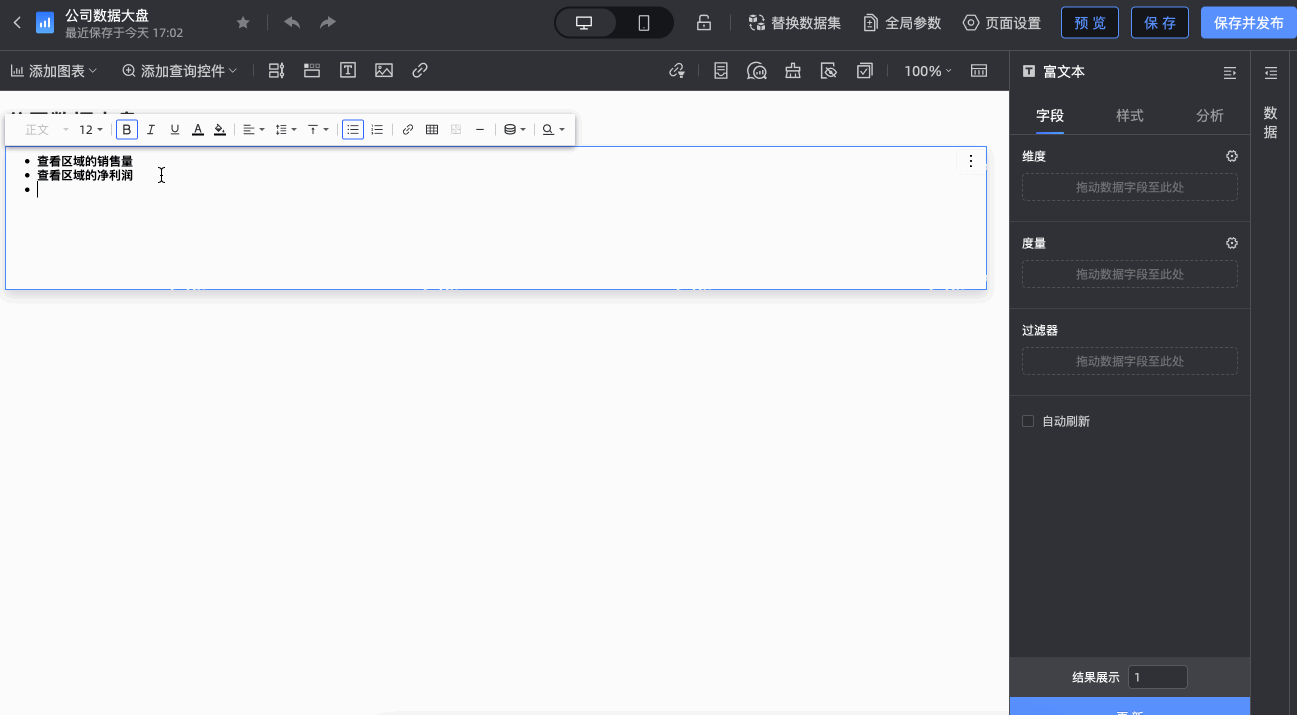Switch to desktop layout view
The image size is (1297, 715).
pos(585,23)
